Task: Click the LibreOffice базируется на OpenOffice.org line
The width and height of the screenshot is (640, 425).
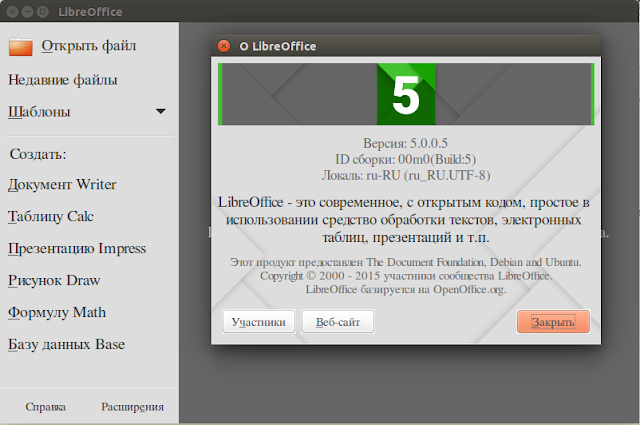Action: (x=406, y=289)
